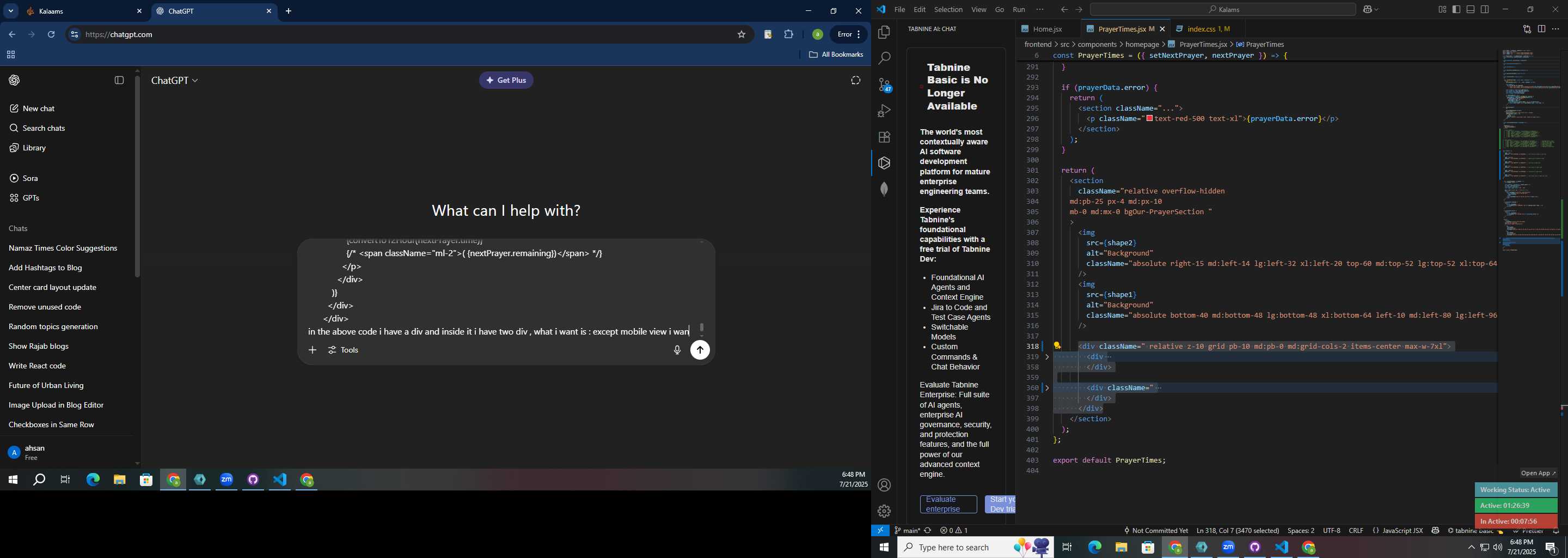Image resolution: width=1568 pixels, height=558 pixels.
Task: Open Selection menu in VS Code
Action: (x=948, y=10)
